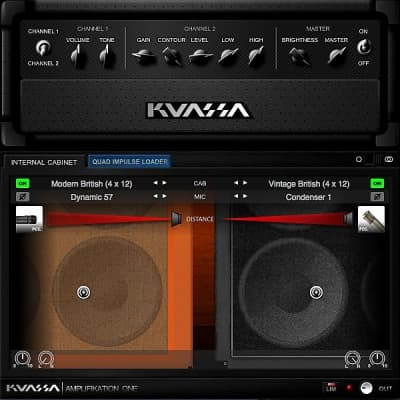Image resolution: width=400 pixels, height=400 pixels.
Task: Click the right cabinet level knob
Action: [377, 359]
